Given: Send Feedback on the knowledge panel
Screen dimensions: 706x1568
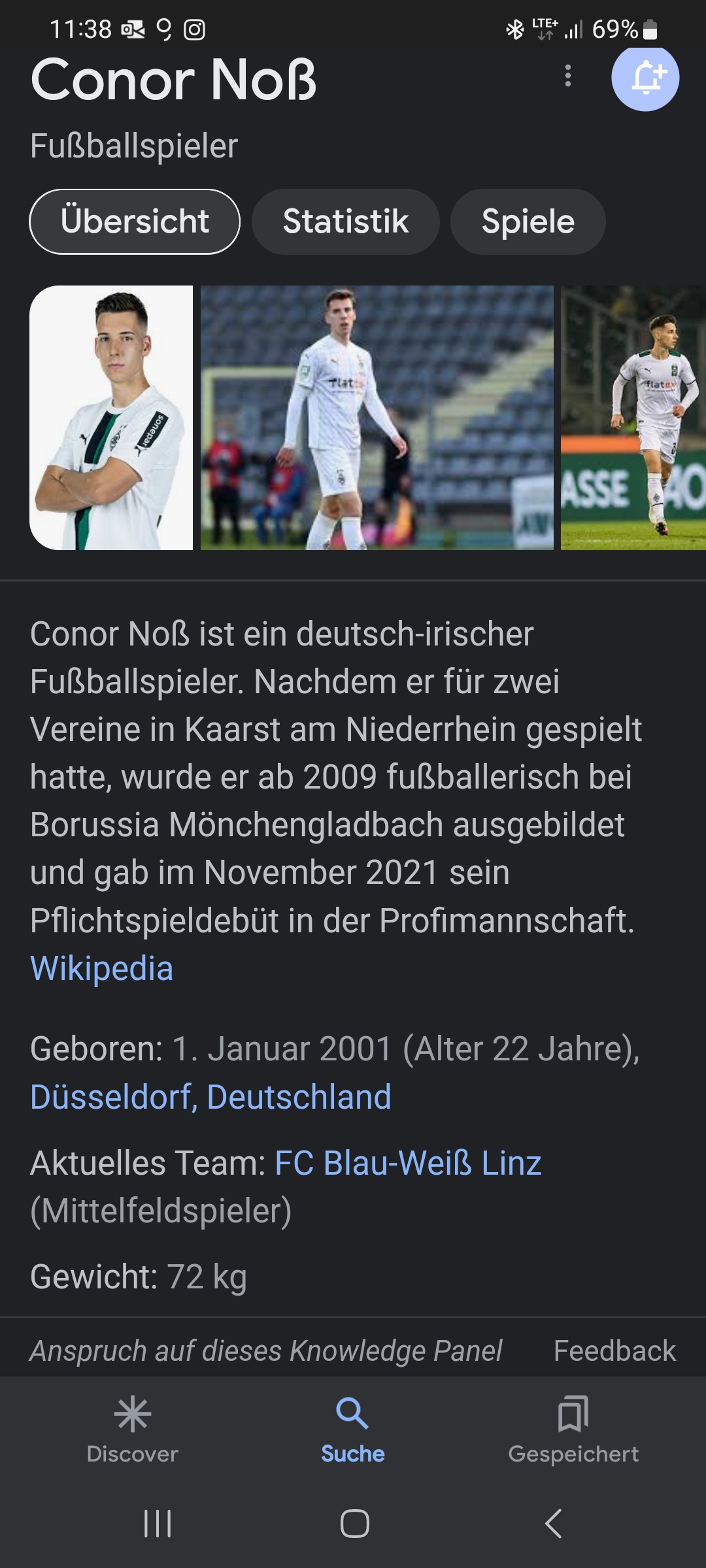Looking at the screenshot, I should 614,1351.
